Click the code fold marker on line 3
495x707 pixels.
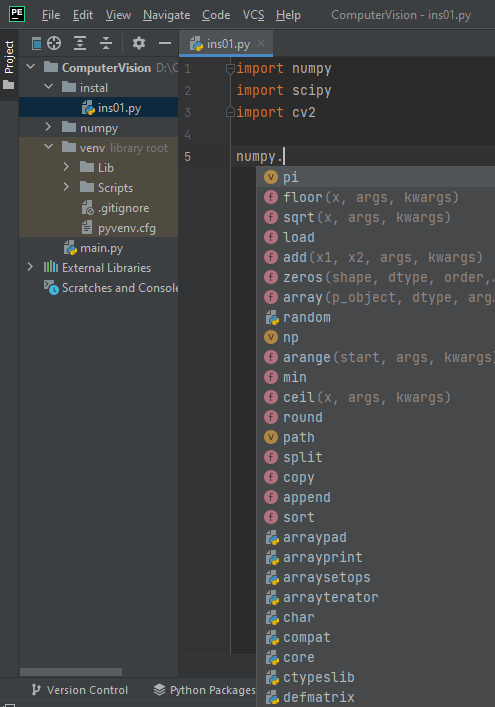coord(230,112)
